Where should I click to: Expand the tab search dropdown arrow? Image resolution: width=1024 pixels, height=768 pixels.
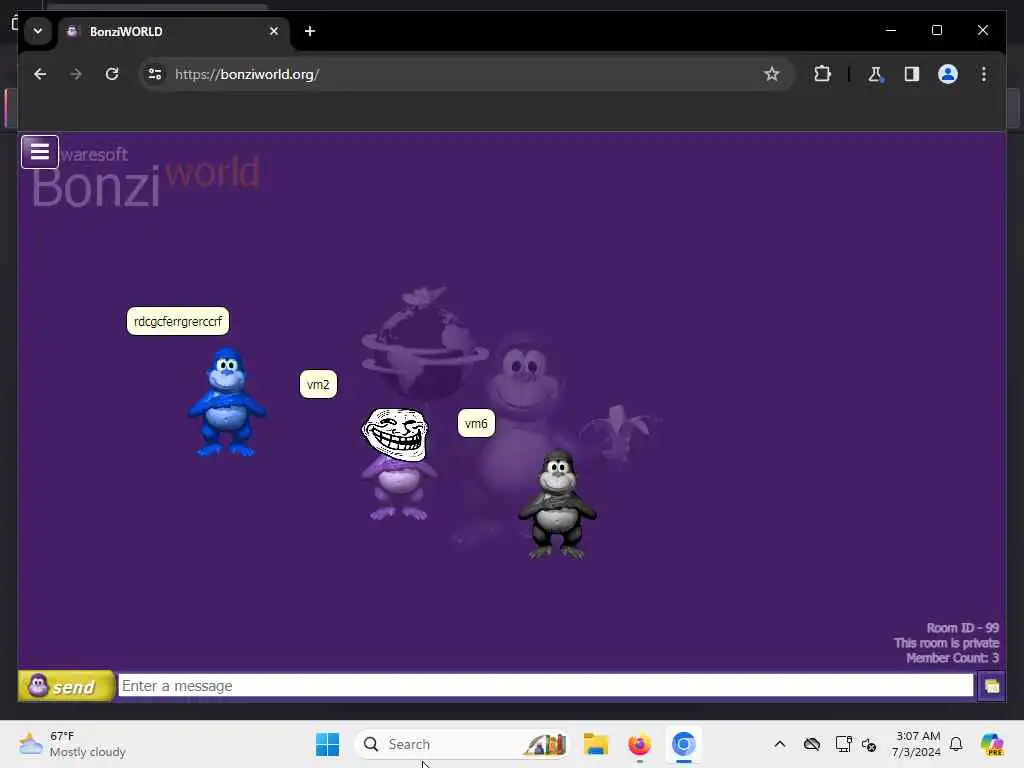(38, 31)
